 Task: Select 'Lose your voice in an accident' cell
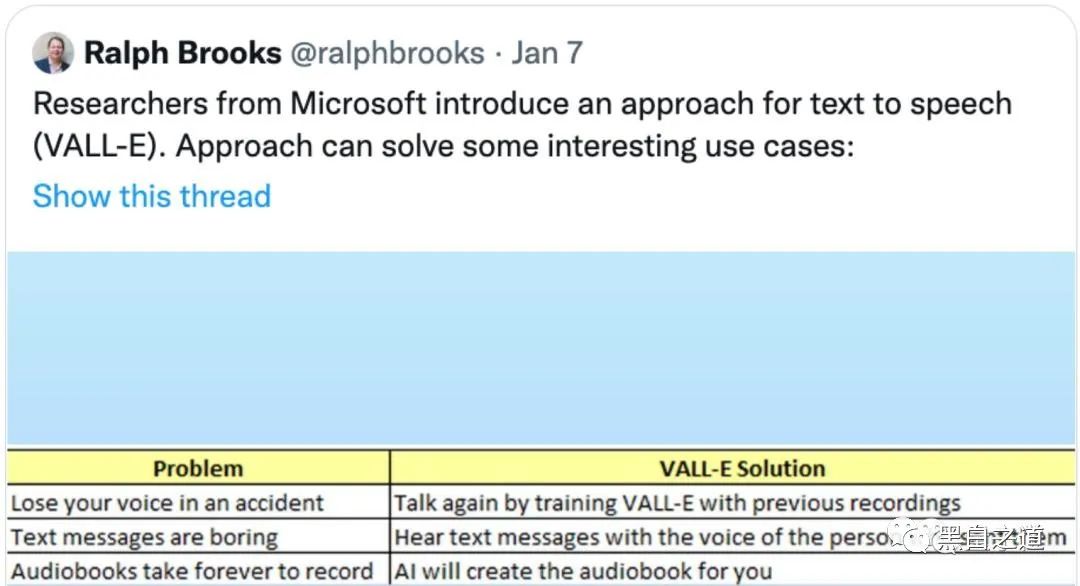coord(198,503)
